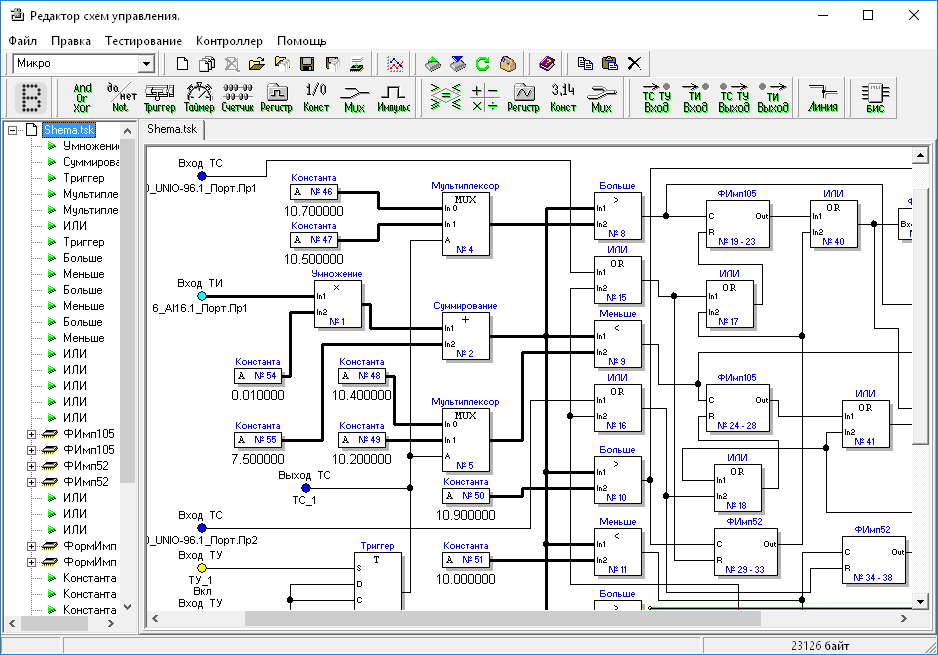Screen dimensions: 938x655
Task: Click the 3,14 Конст constant tool
Action: click(x=563, y=98)
